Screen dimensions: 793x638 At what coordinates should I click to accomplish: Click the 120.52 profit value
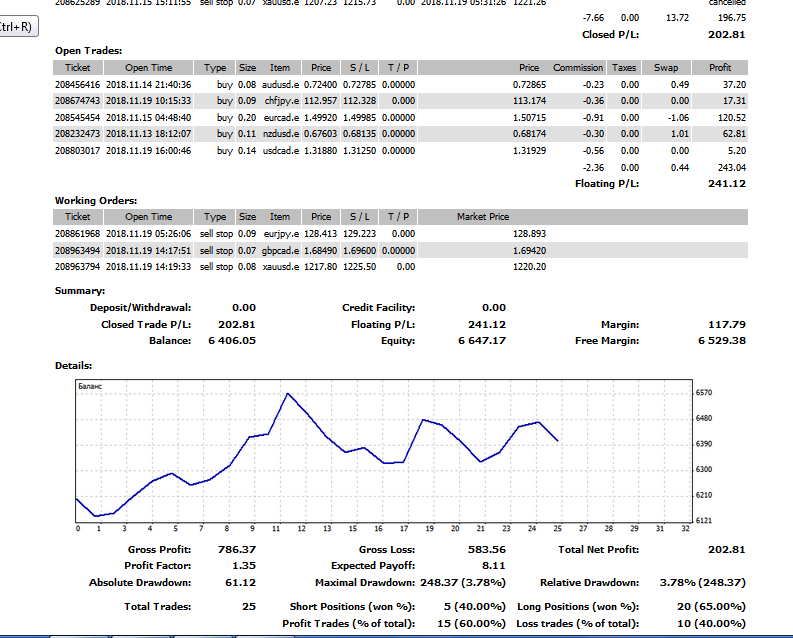point(731,117)
